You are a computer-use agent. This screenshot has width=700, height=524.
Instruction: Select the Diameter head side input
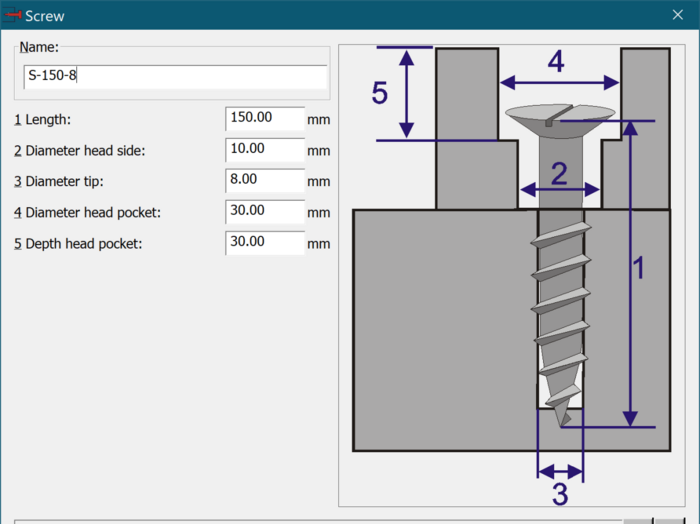264,150
